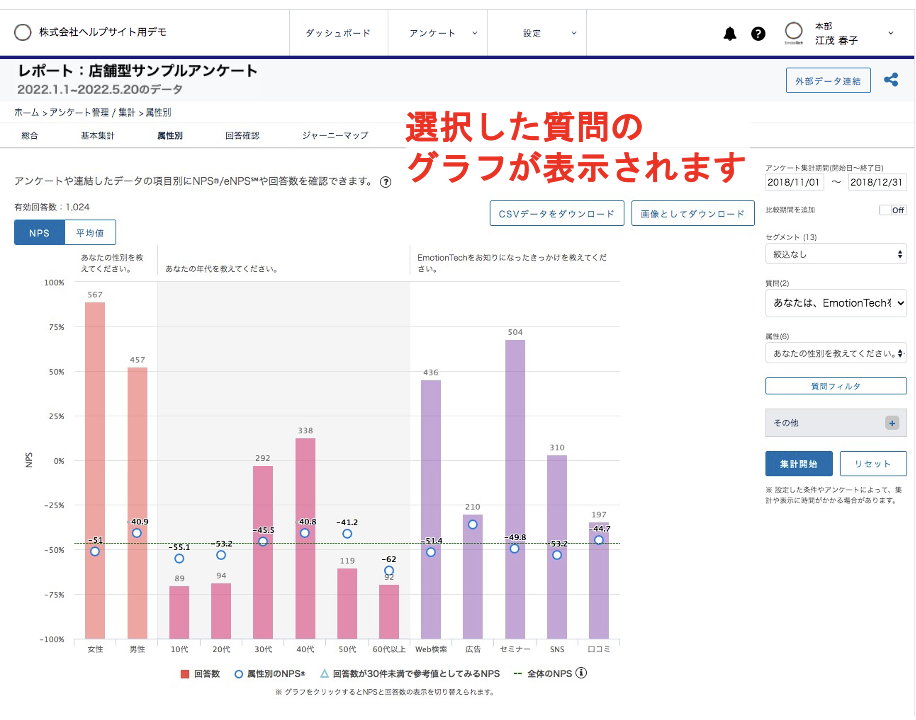Switch the 比較期間を追加 toggle on
916x720 pixels.
893,210
